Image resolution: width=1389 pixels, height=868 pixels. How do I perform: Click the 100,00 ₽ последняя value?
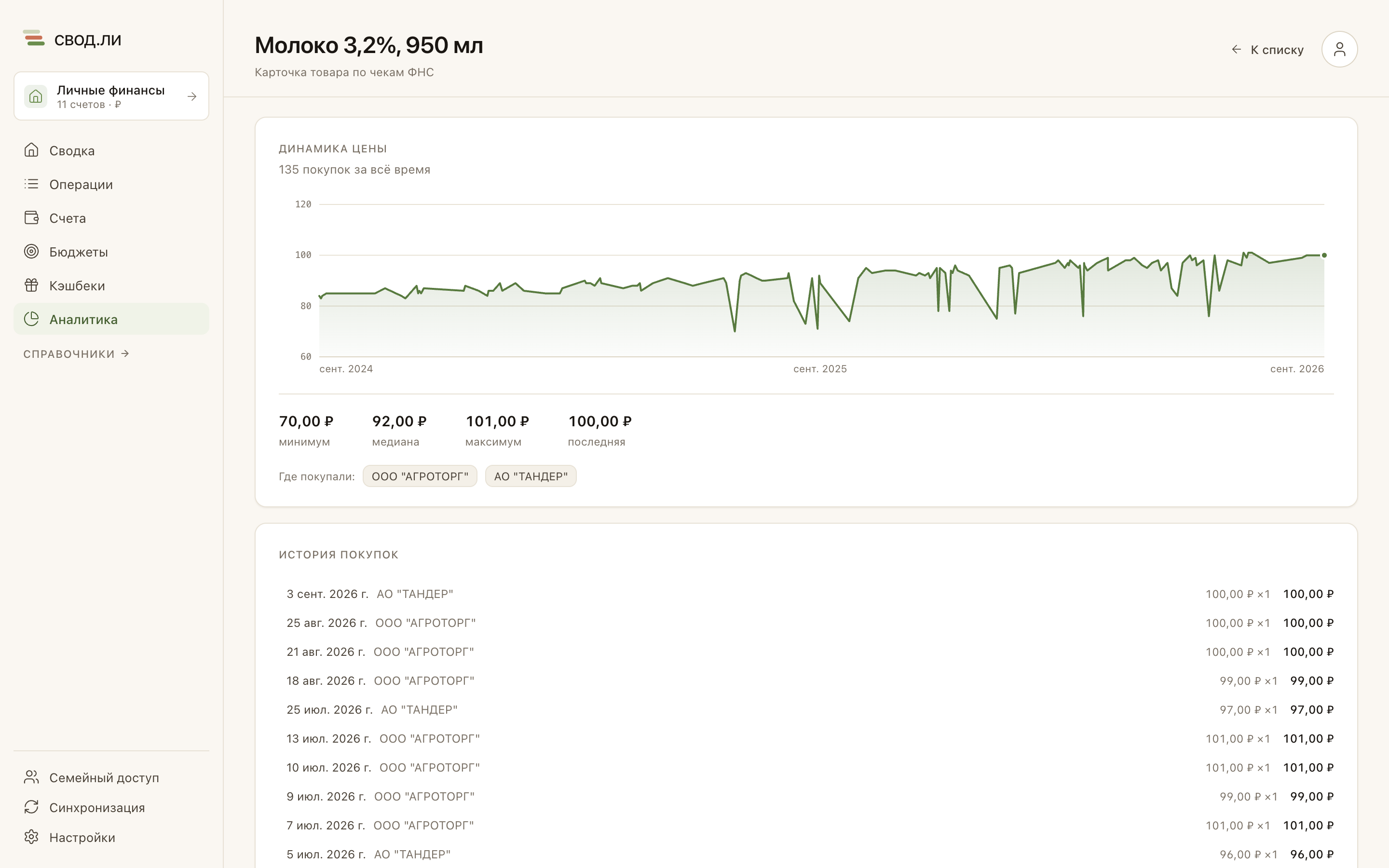click(600, 421)
